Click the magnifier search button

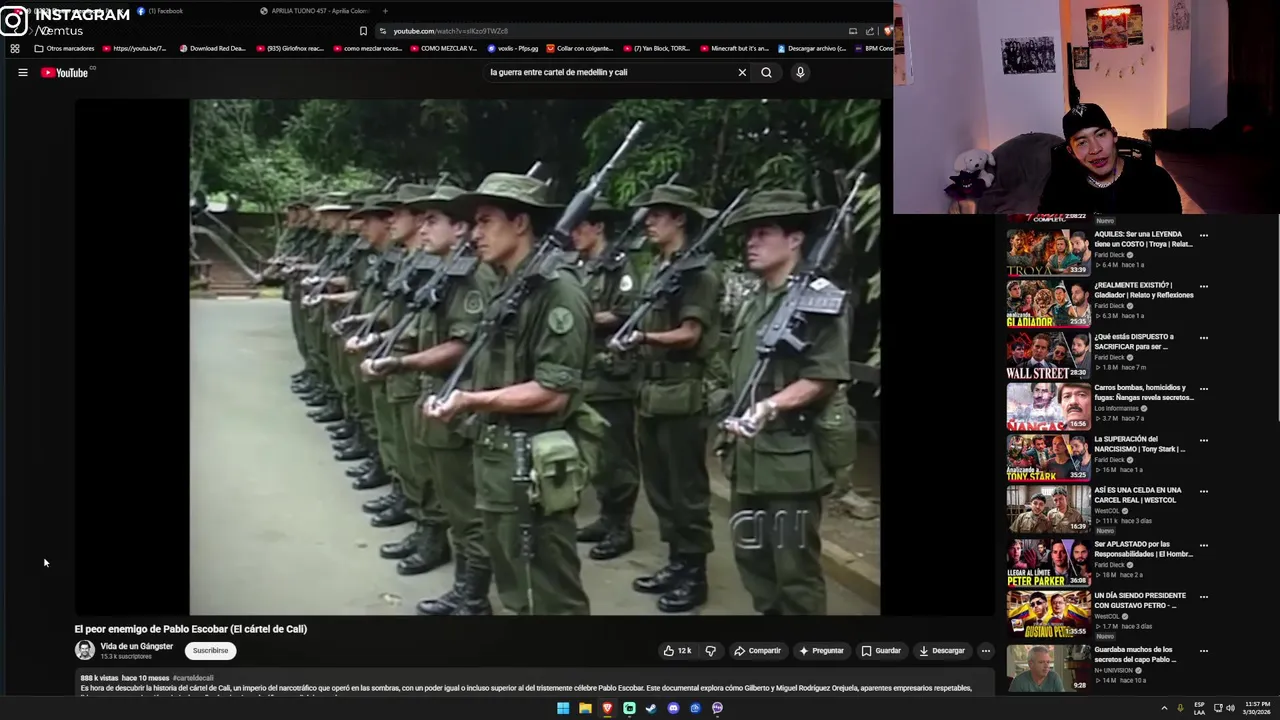[x=766, y=72]
